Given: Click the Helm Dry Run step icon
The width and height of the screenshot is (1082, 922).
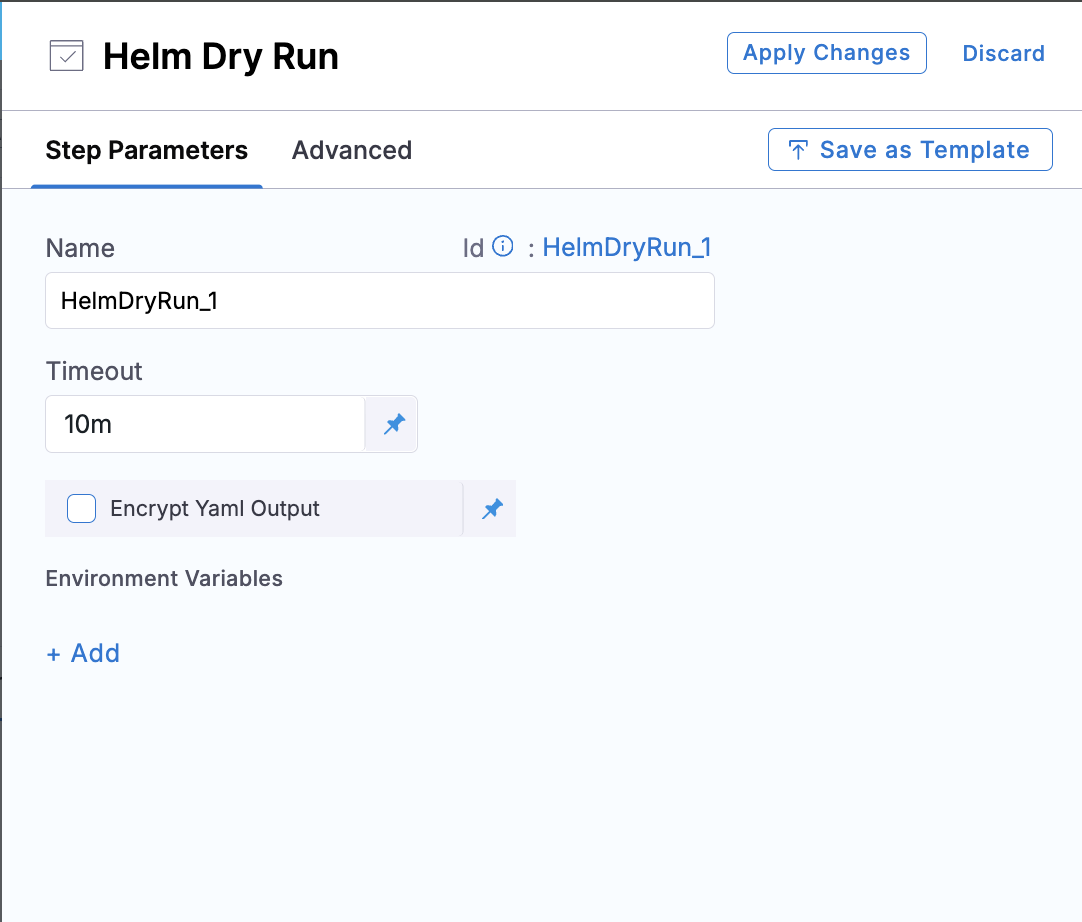Looking at the screenshot, I should coord(66,56).
